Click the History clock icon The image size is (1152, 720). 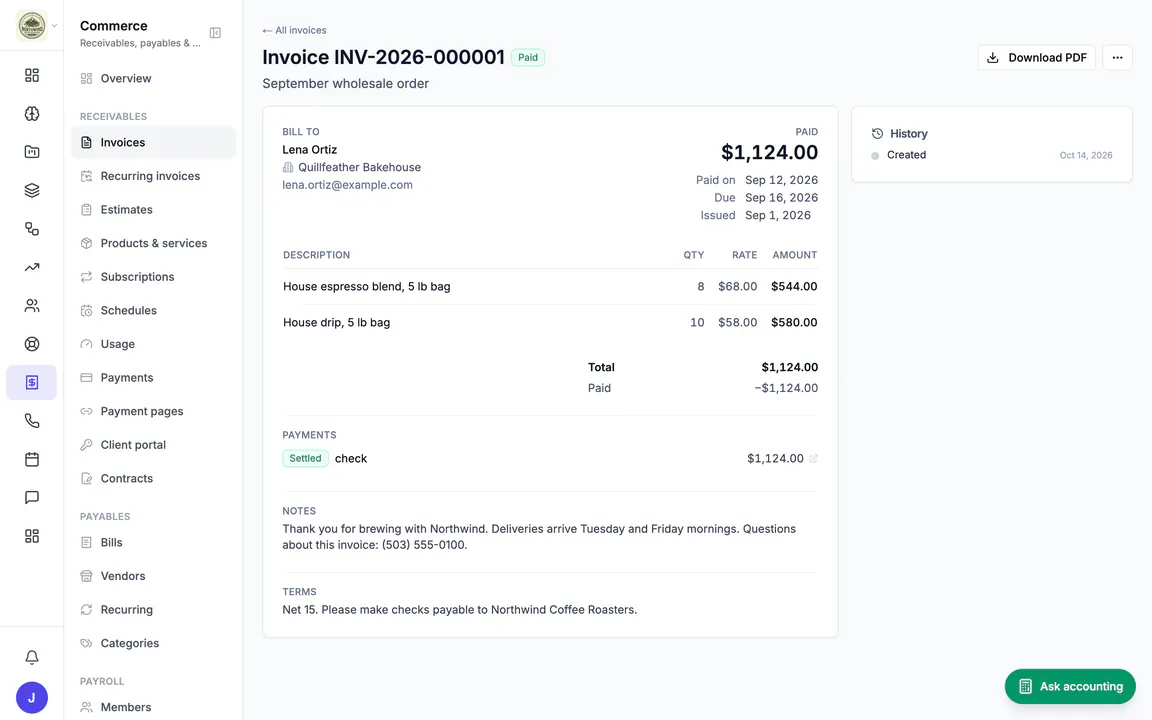pos(877,134)
